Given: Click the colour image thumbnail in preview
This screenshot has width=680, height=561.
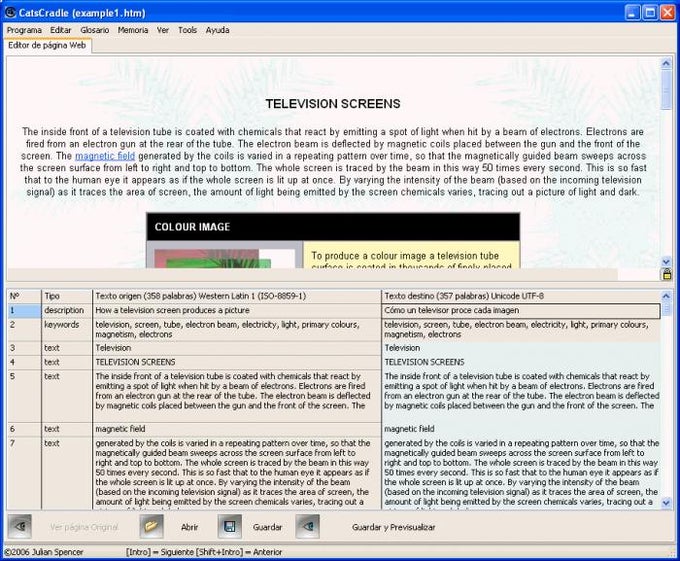Looking at the screenshot, I should pos(225,258).
